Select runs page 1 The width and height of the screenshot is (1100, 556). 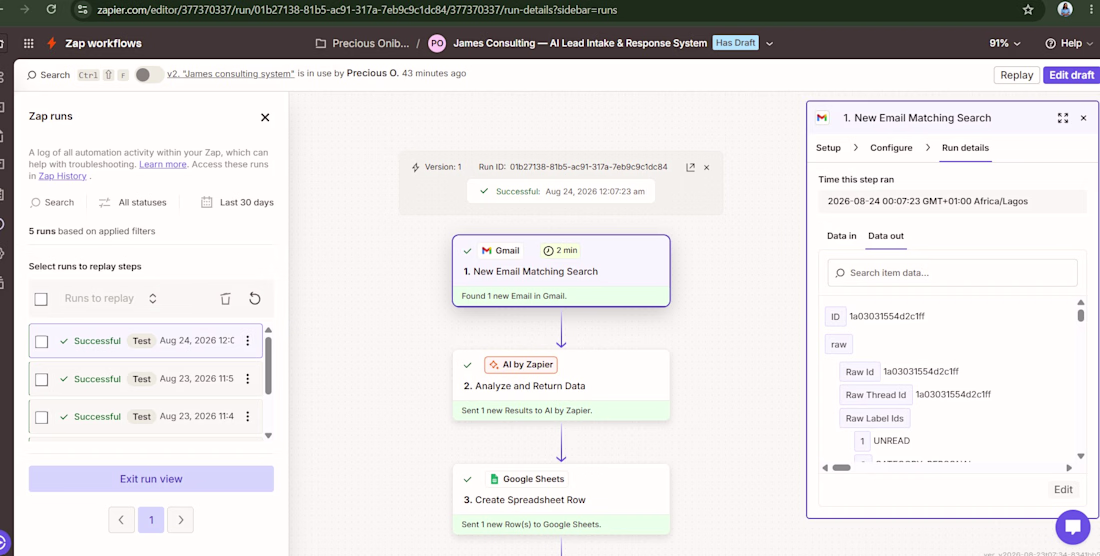151,520
